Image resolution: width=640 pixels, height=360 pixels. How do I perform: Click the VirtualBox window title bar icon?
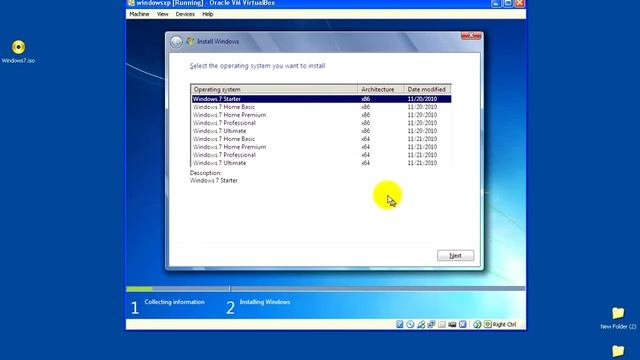click(x=131, y=3)
